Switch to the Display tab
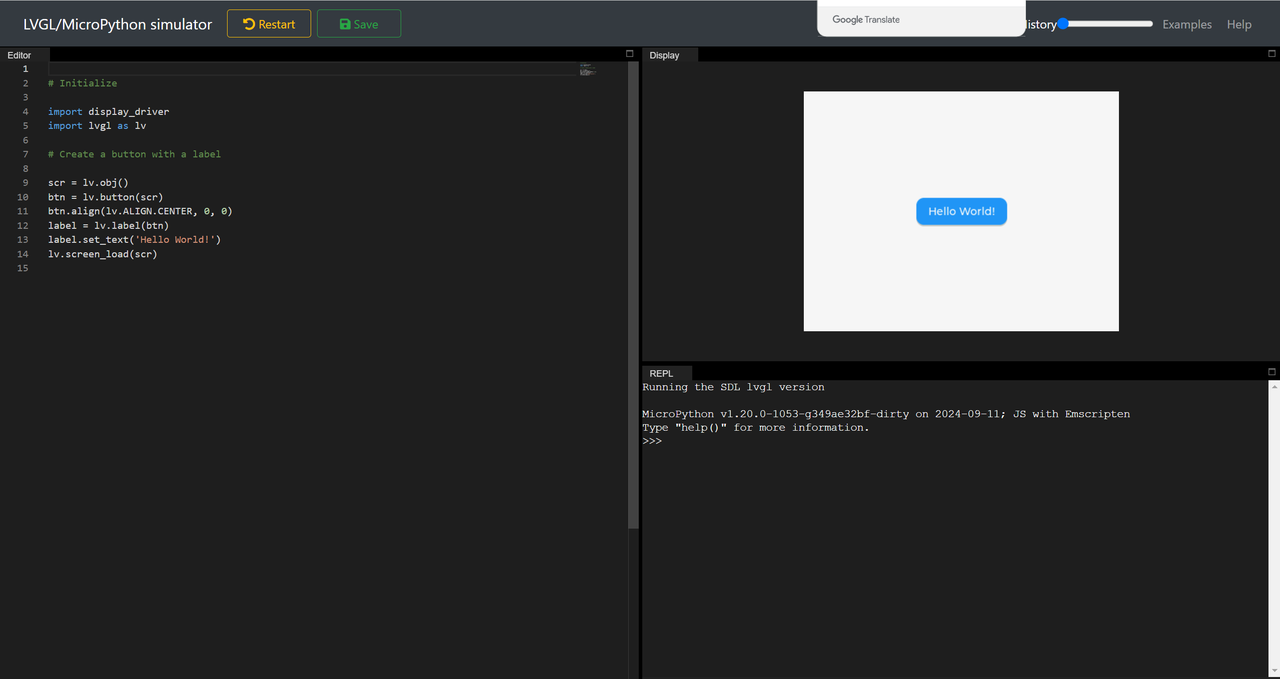Image resolution: width=1280 pixels, height=679 pixels. point(664,55)
